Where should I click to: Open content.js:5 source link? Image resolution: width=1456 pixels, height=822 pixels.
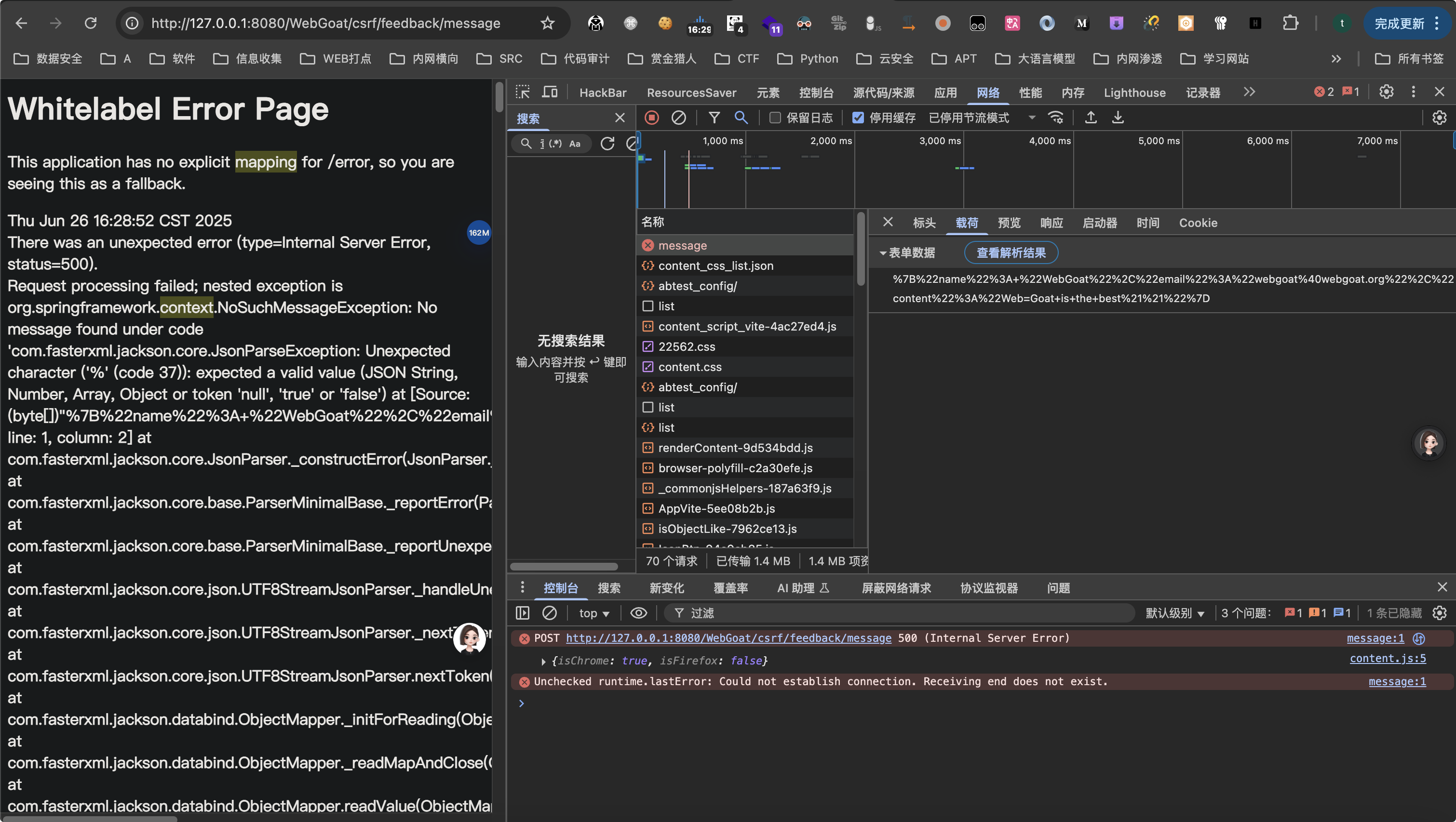pyautogui.click(x=1388, y=658)
